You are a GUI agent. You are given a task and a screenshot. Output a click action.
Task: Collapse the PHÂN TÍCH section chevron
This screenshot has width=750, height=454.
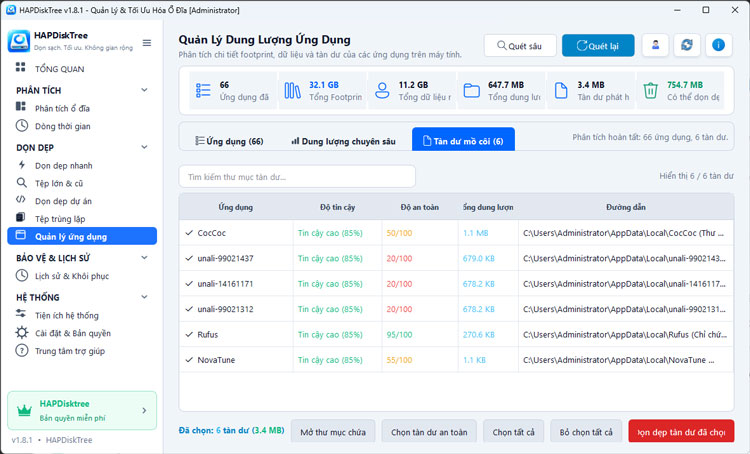[144, 90]
